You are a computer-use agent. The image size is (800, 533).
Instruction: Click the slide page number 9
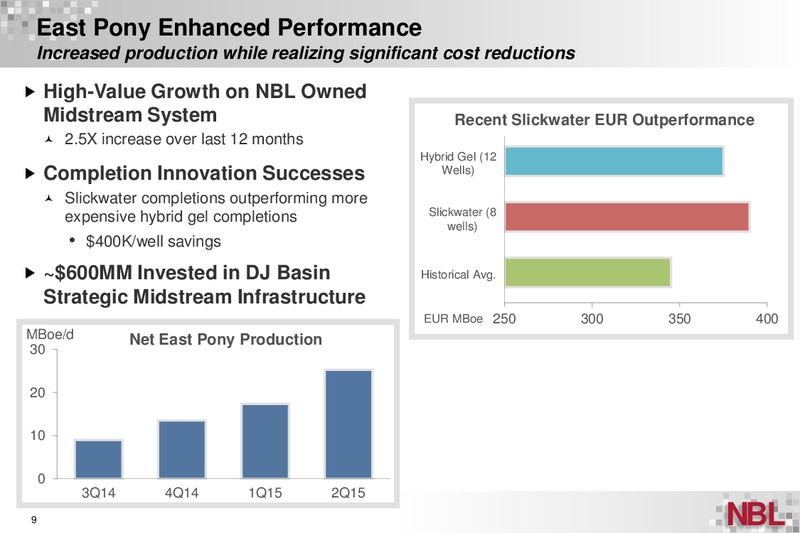tap(34, 520)
